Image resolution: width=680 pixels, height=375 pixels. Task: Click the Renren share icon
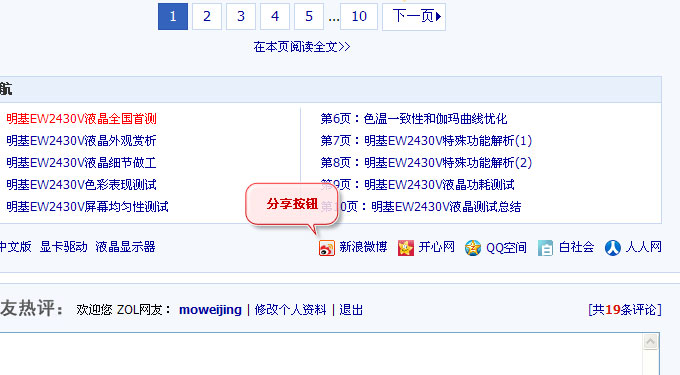tap(612, 248)
